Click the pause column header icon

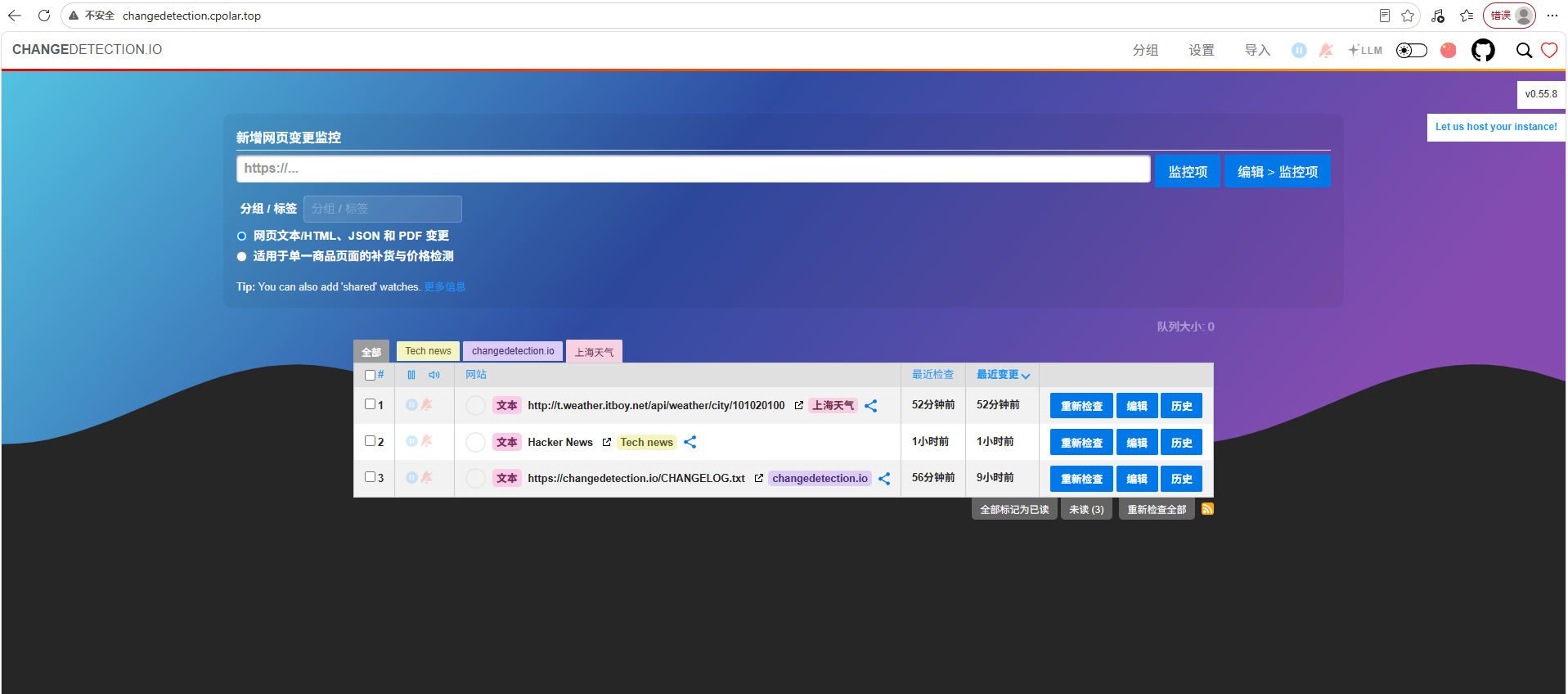click(411, 375)
